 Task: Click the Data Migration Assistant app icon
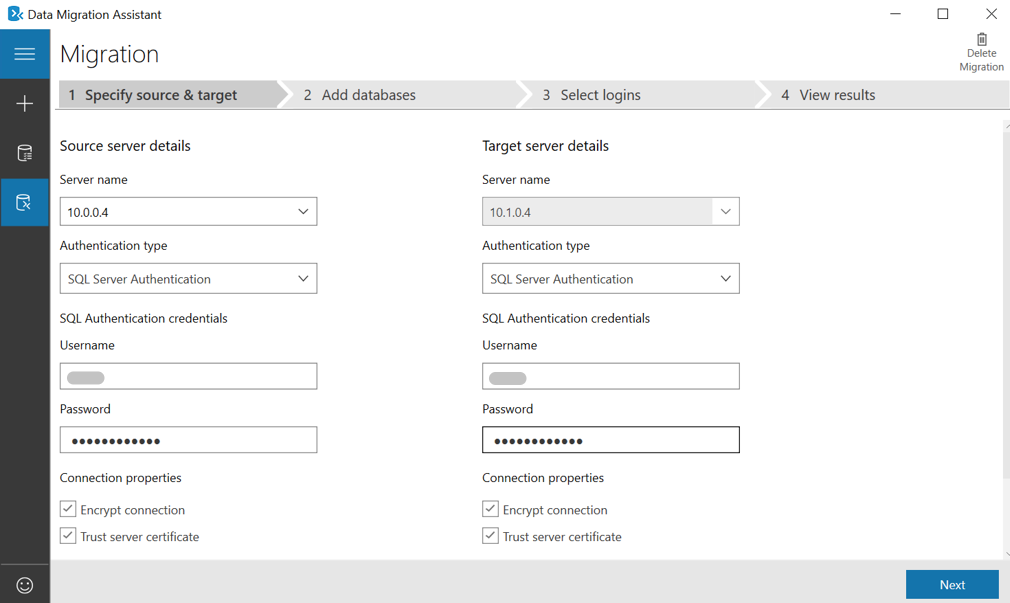[x=14, y=14]
